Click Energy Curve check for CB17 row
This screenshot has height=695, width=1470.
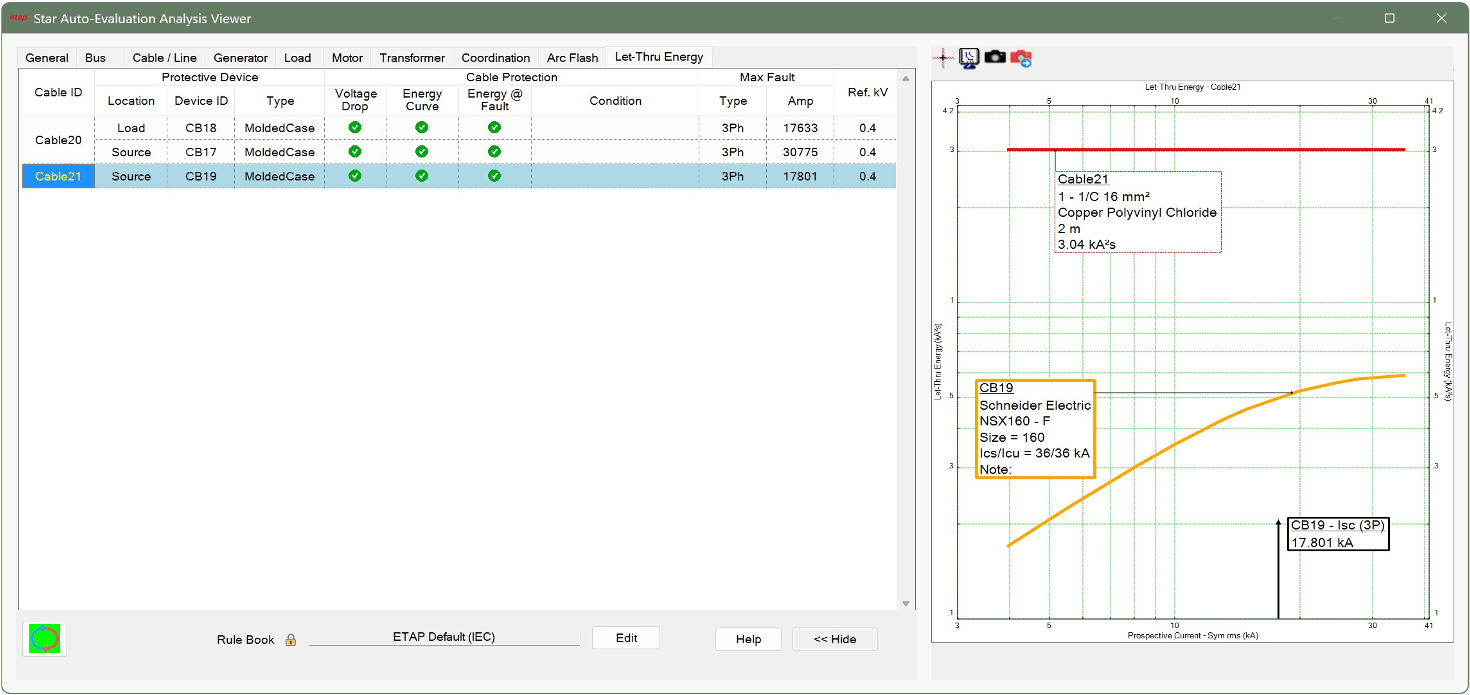coord(422,152)
